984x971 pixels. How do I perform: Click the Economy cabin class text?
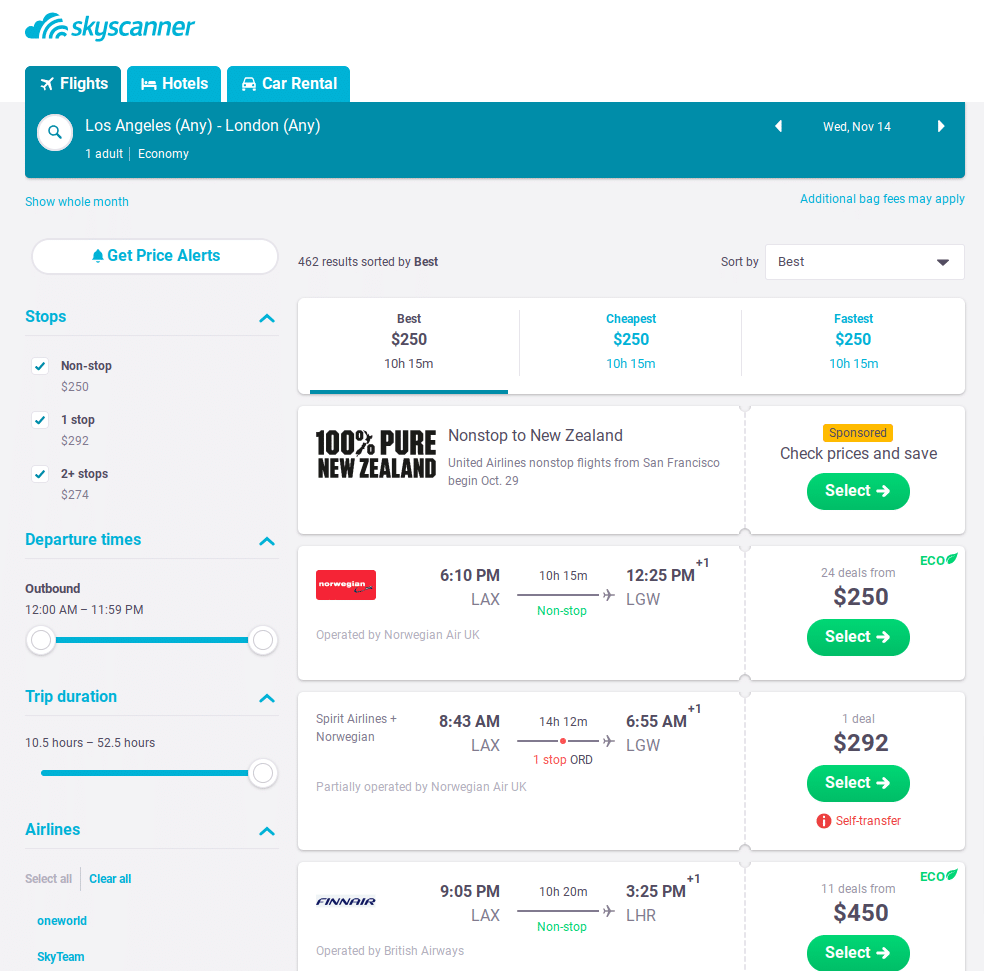(163, 154)
